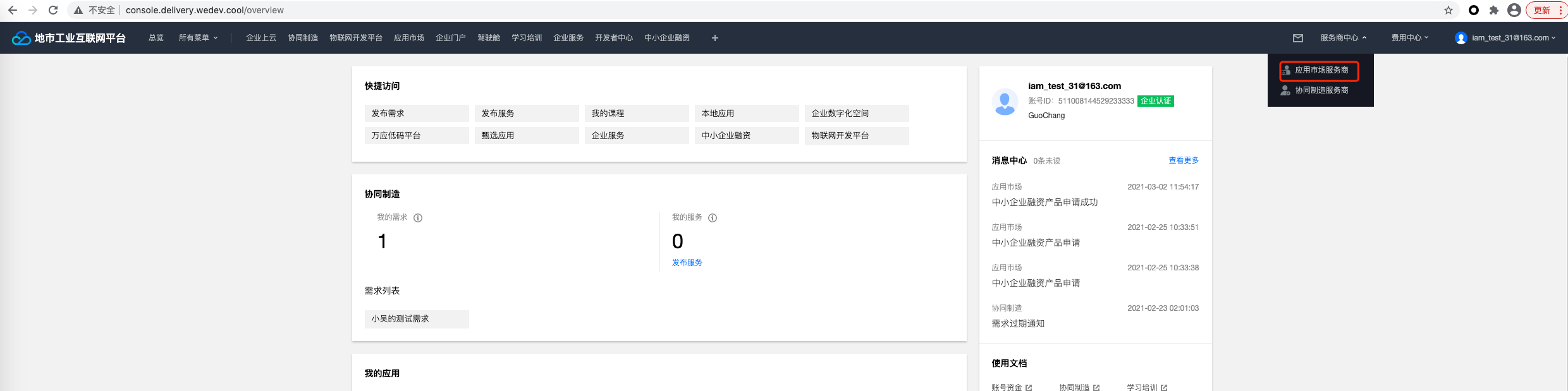Open the 学习培训 document link
The height and width of the screenshot is (391, 1568).
pos(1142,388)
